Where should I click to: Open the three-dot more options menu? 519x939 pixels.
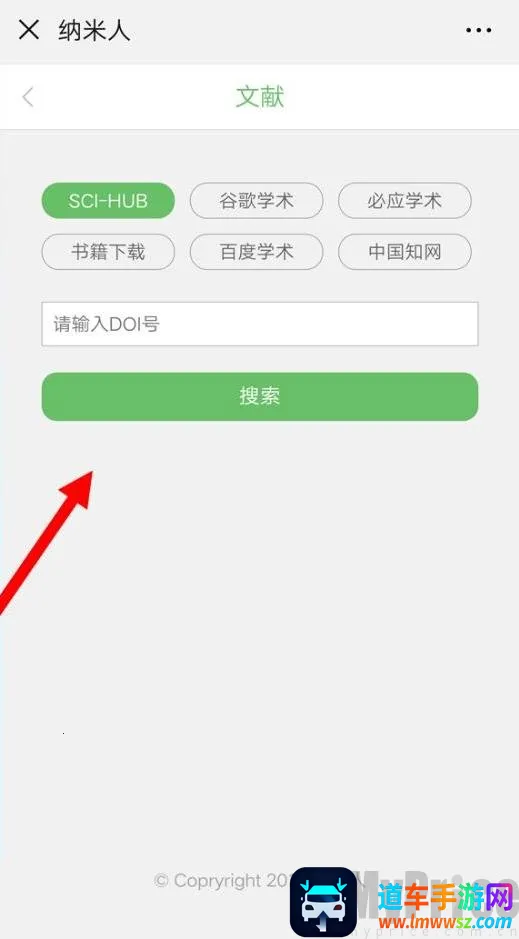[x=478, y=30]
